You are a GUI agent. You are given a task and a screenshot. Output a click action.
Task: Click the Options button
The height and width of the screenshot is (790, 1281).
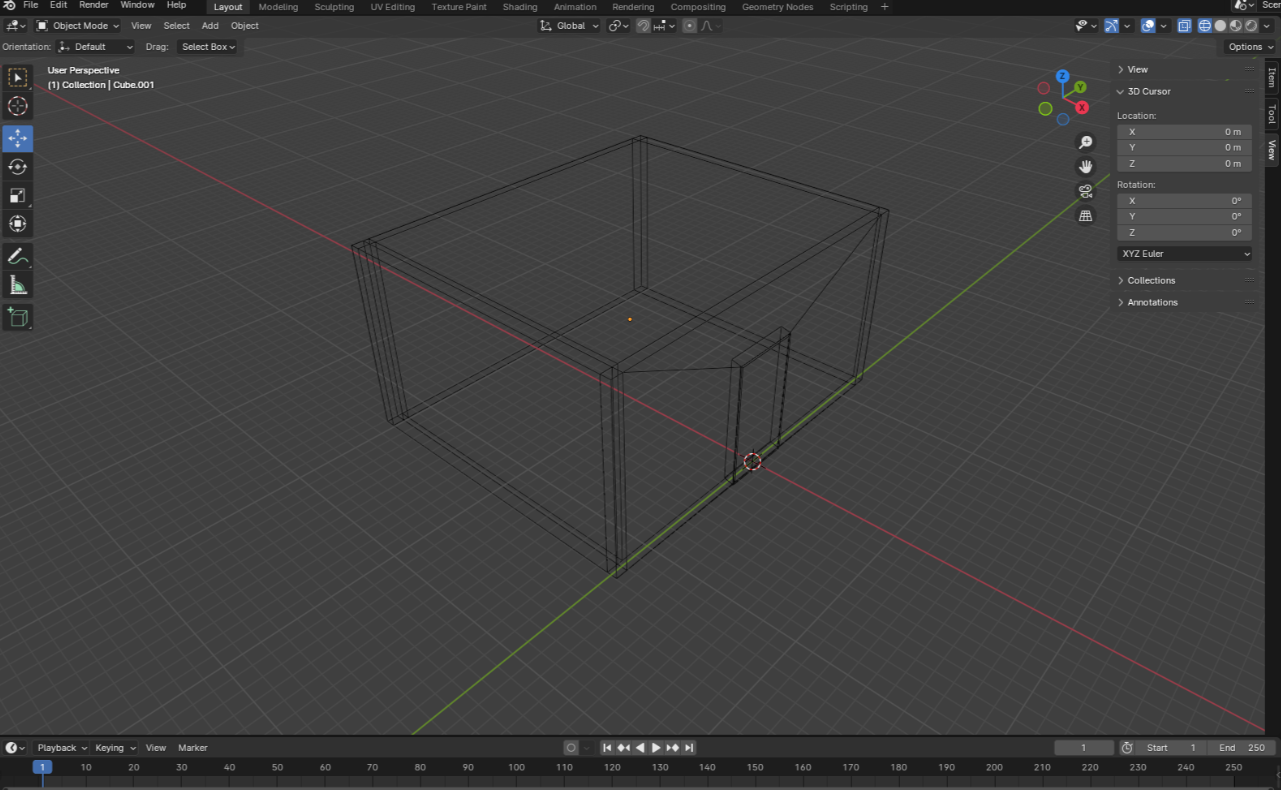pyautogui.click(x=1249, y=47)
